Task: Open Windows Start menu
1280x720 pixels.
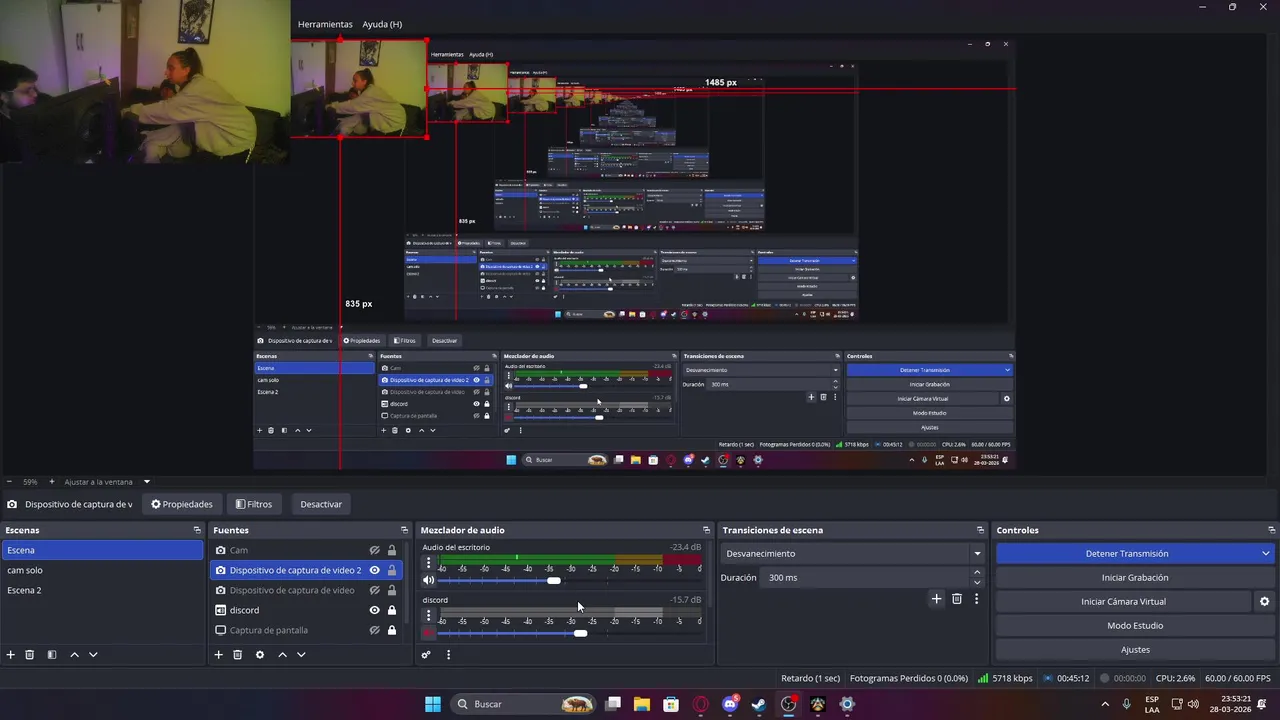Action: [x=433, y=704]
